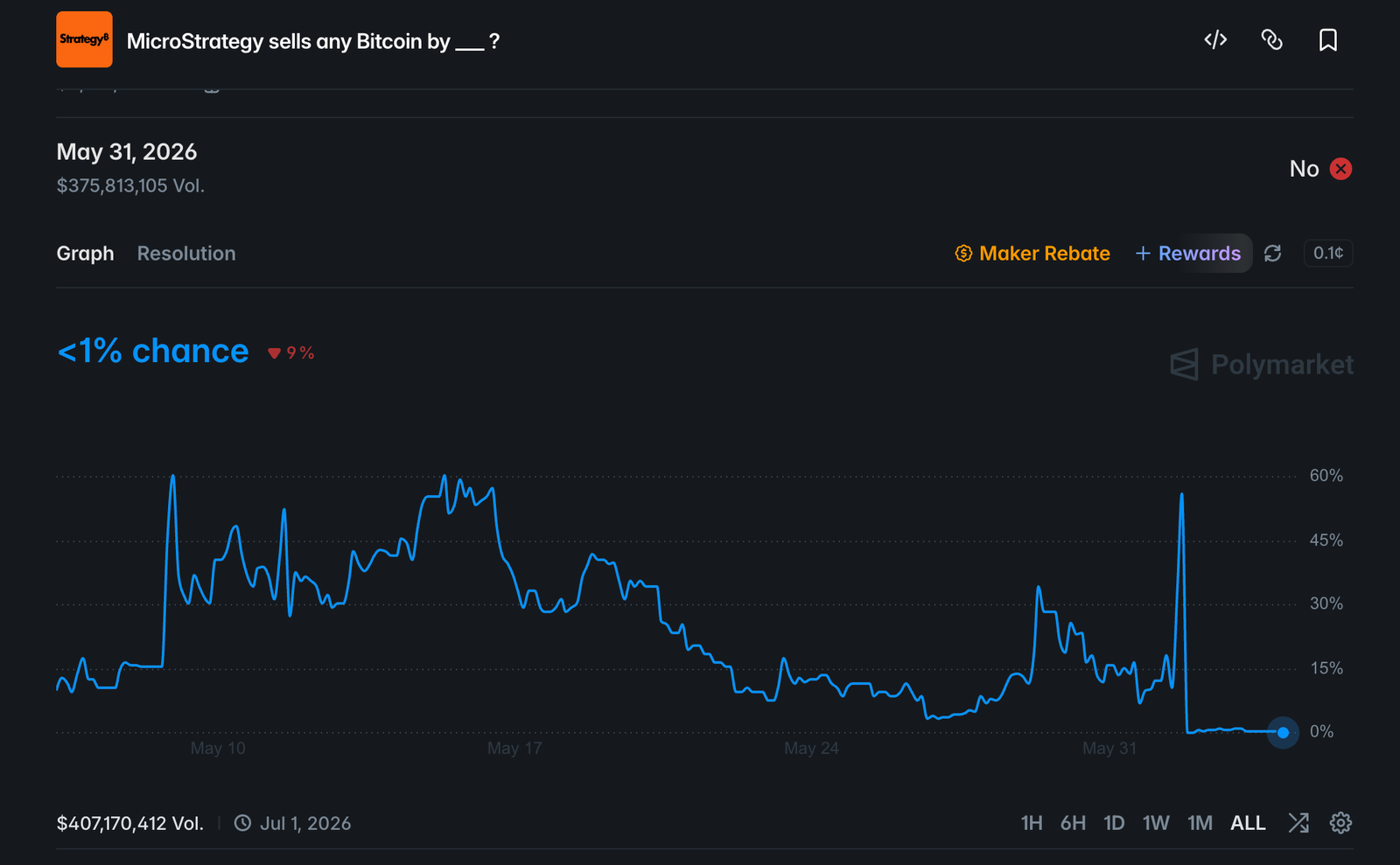Copy the market link icon
The image size is (1400, 865).
[x=1271, y=40]
